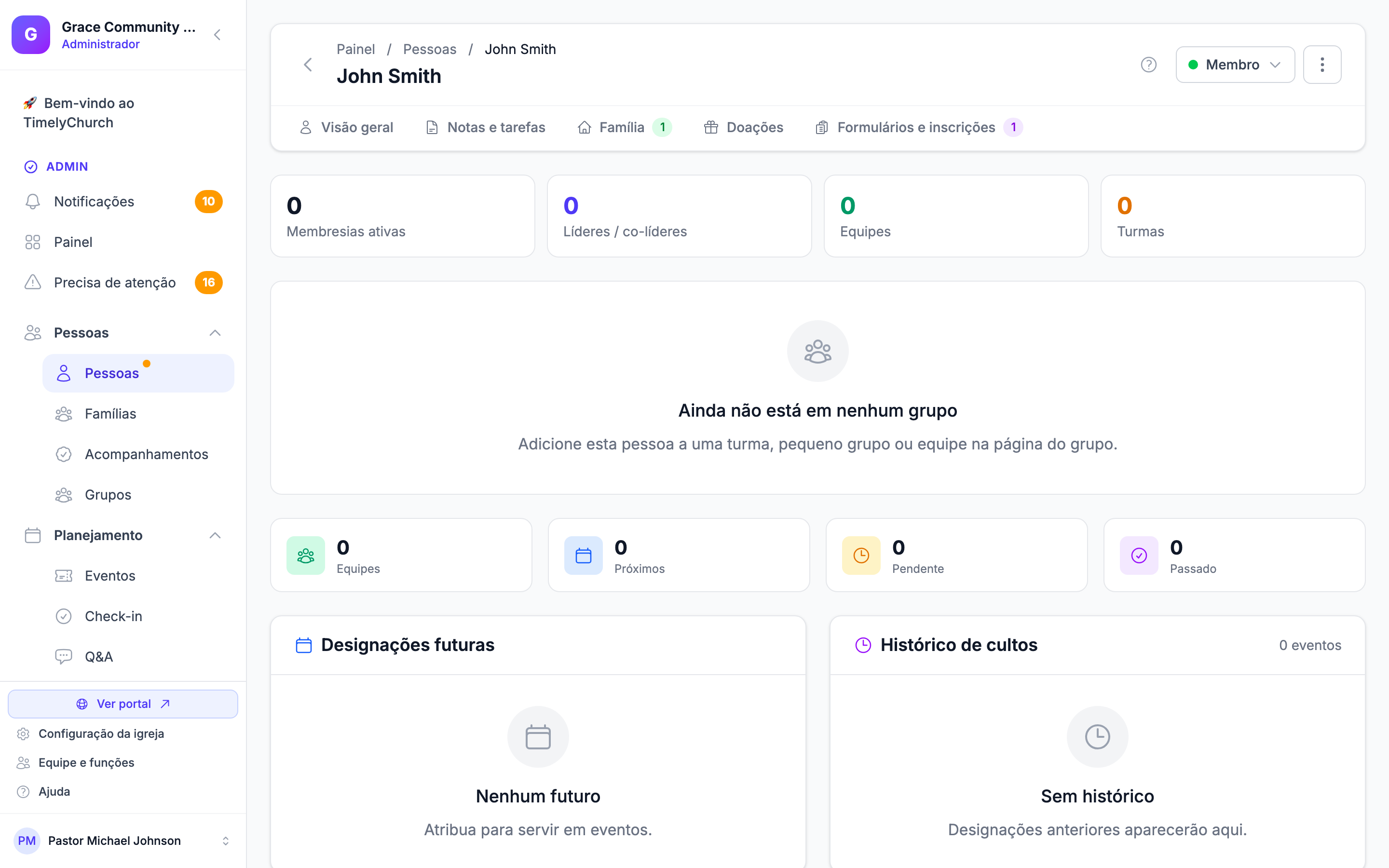Collapse the Pessoas sidebar section
1389x868 pixels.
point(215,333)
